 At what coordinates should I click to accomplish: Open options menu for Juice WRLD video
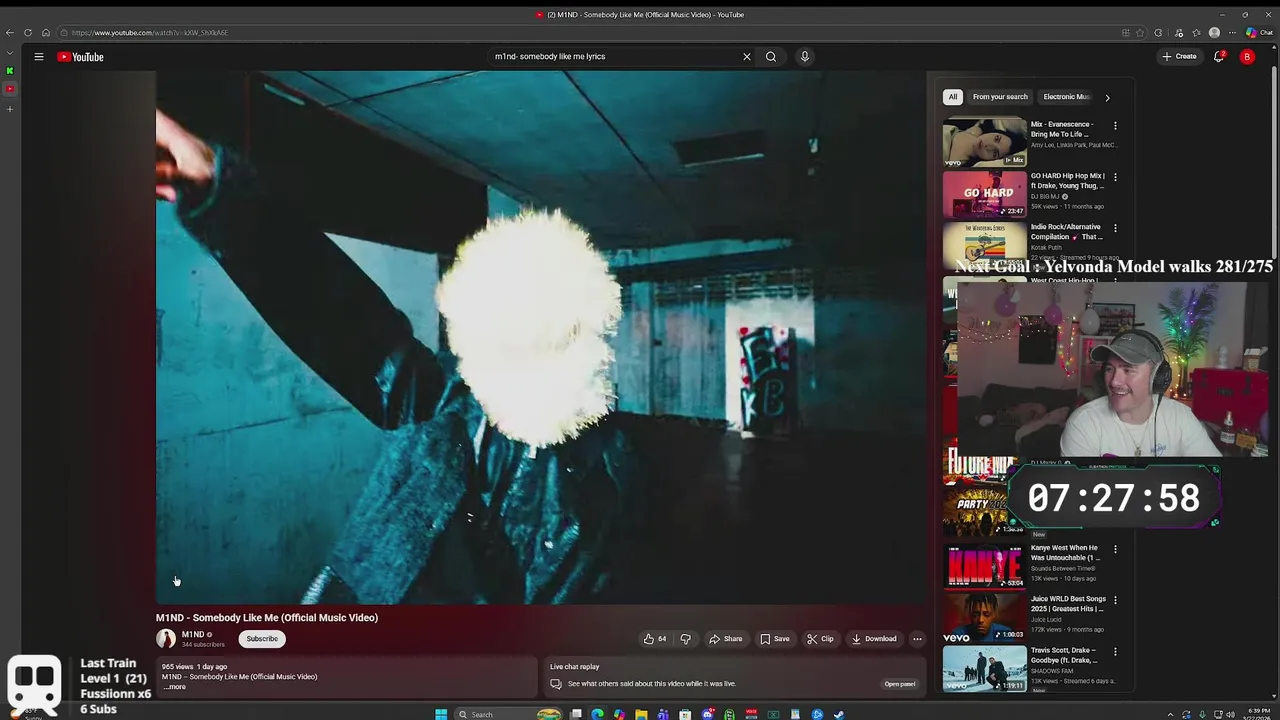tap(1115, 600)
